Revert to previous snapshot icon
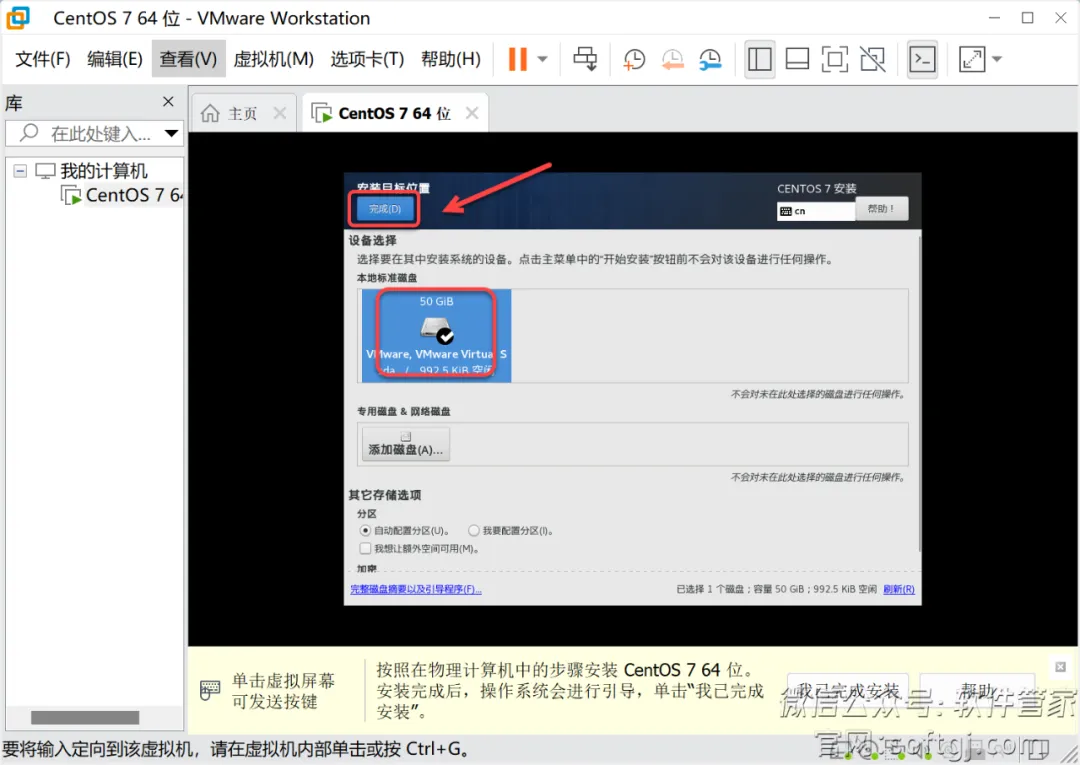The image size is (1080, 765). click(672, 59)
